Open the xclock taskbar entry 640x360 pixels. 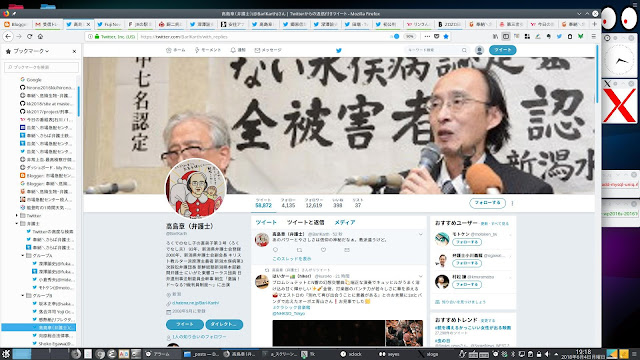coord(351,354)
